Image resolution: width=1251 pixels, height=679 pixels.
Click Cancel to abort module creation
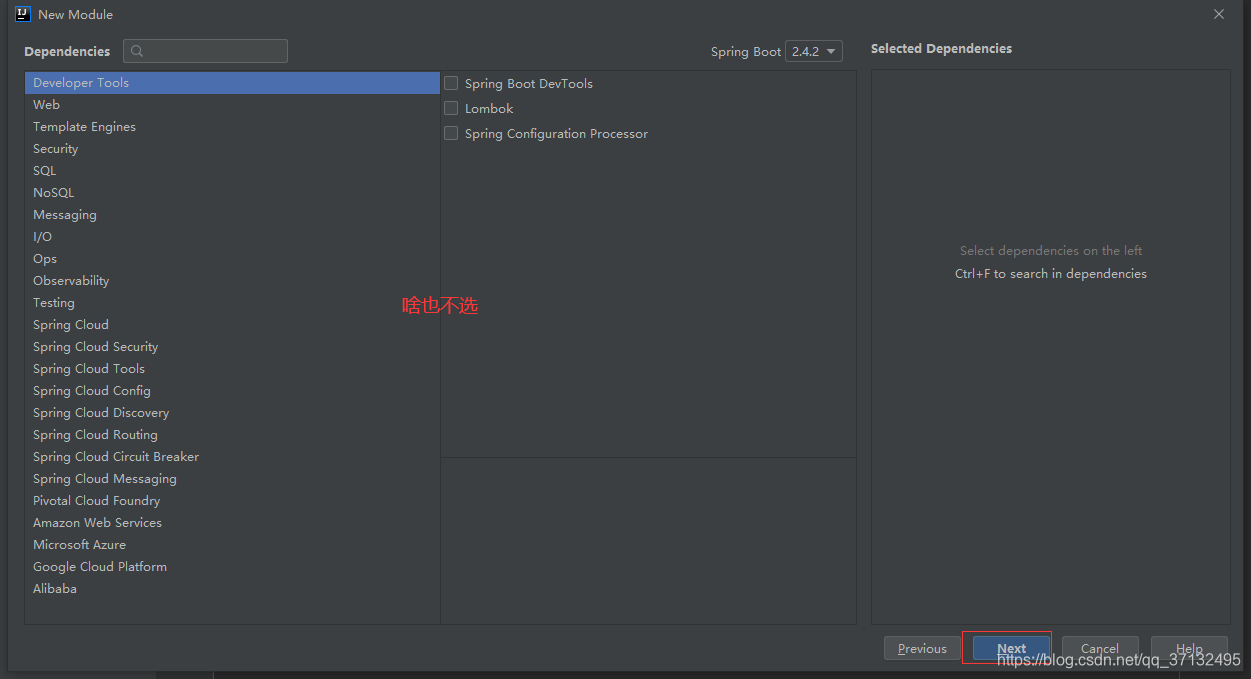[x=1100, y=648]
